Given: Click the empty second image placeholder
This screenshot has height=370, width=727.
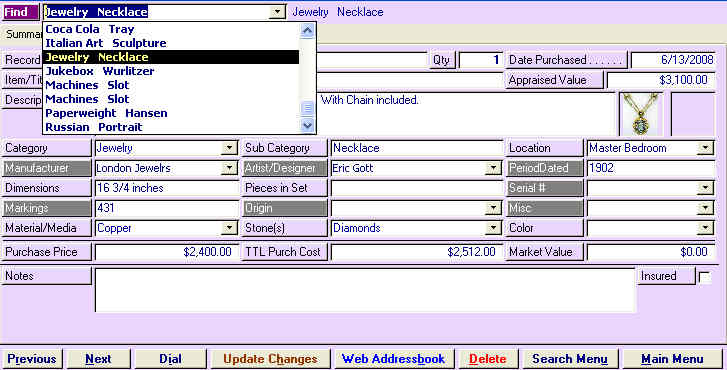Looking at the screenshot, I should pyautogui.click(x=693, y=114).
